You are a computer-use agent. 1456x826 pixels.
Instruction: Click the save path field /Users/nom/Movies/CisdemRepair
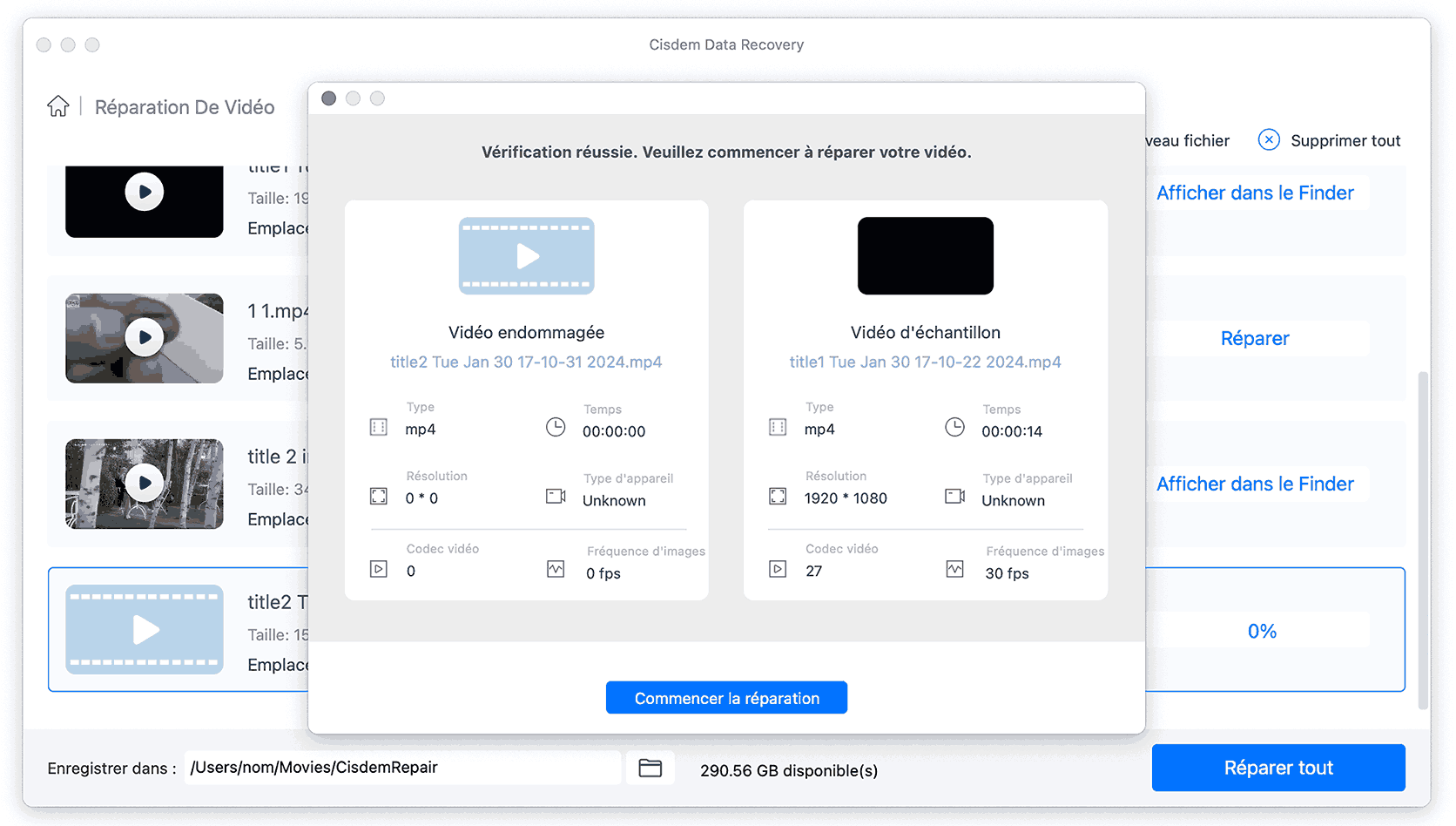tap(403, 768)
